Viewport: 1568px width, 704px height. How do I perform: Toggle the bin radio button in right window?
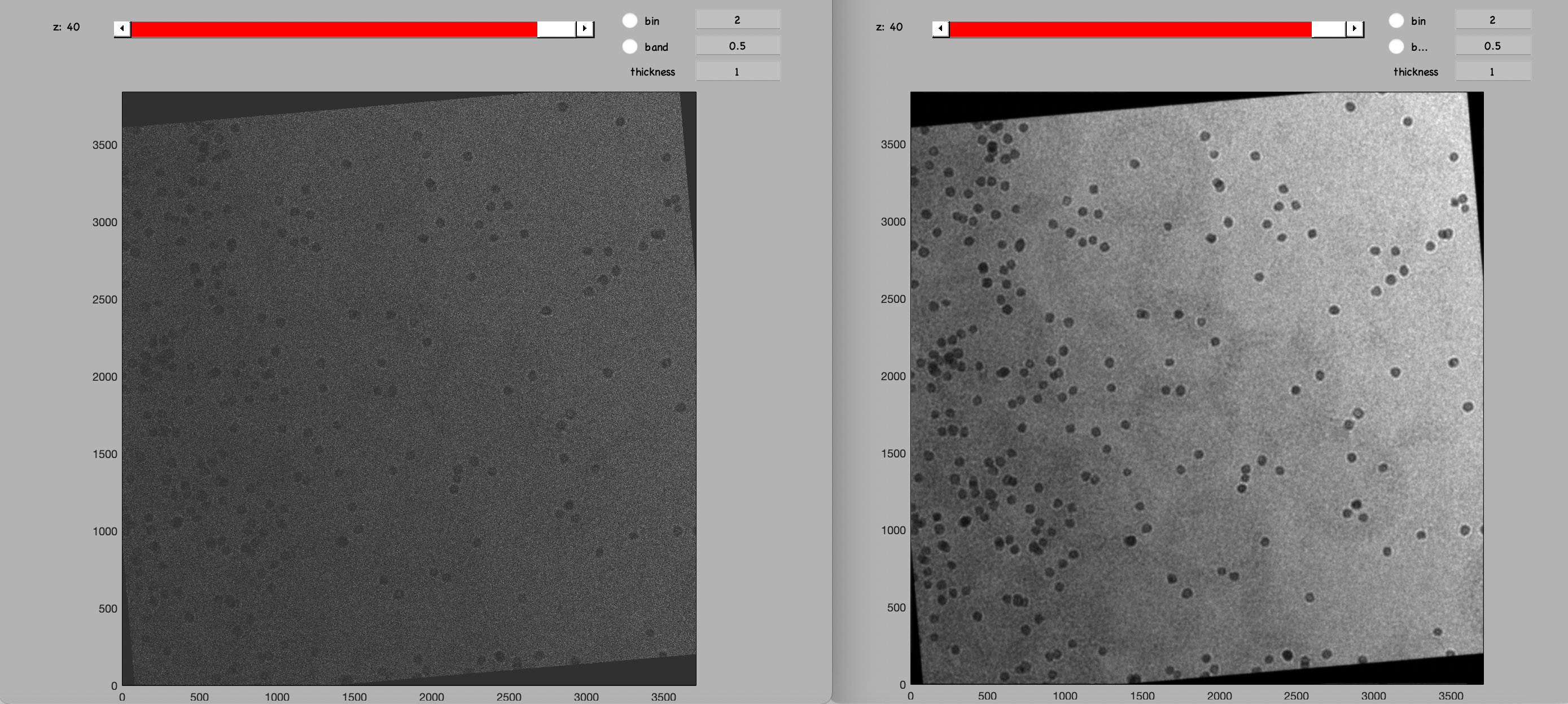1396,21
